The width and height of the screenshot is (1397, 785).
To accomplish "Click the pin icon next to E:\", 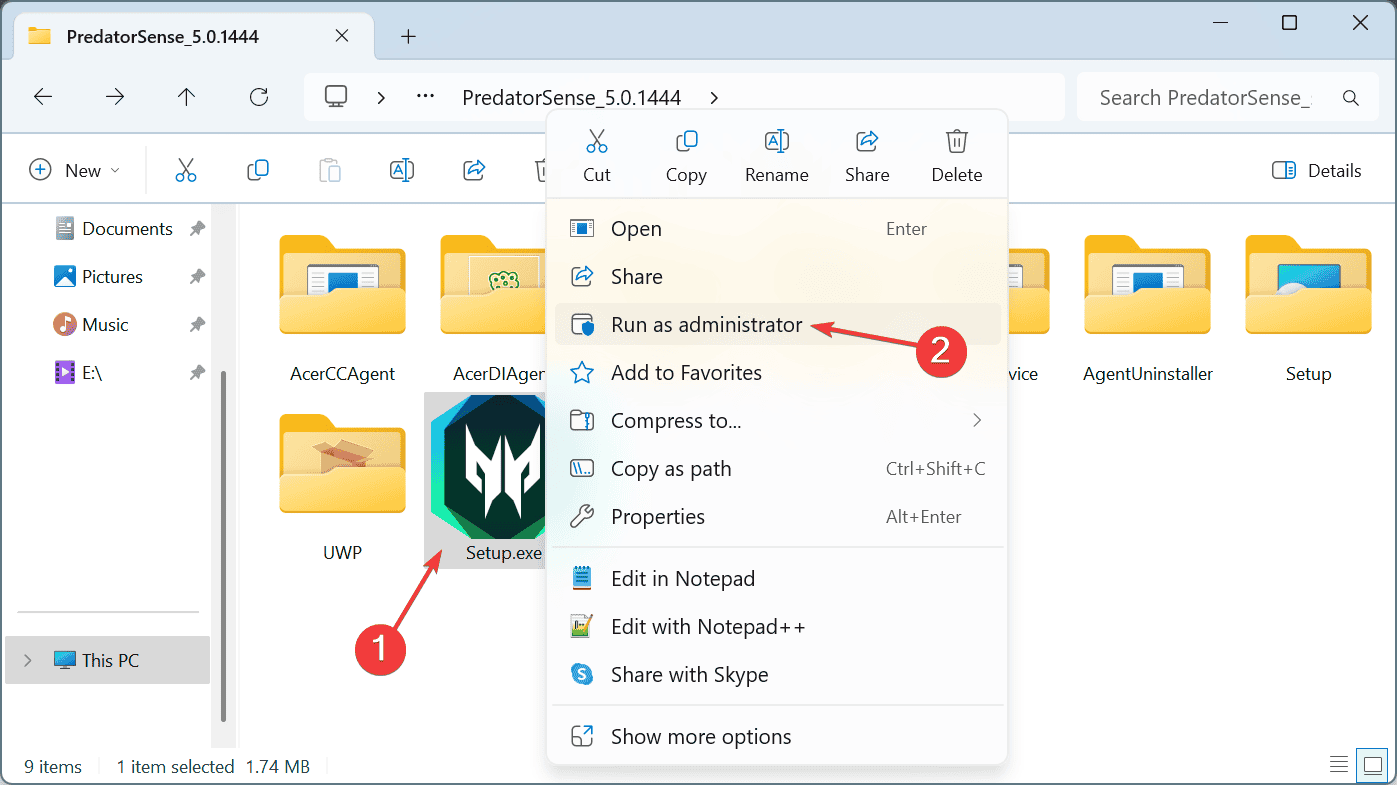I will [197, 373].
